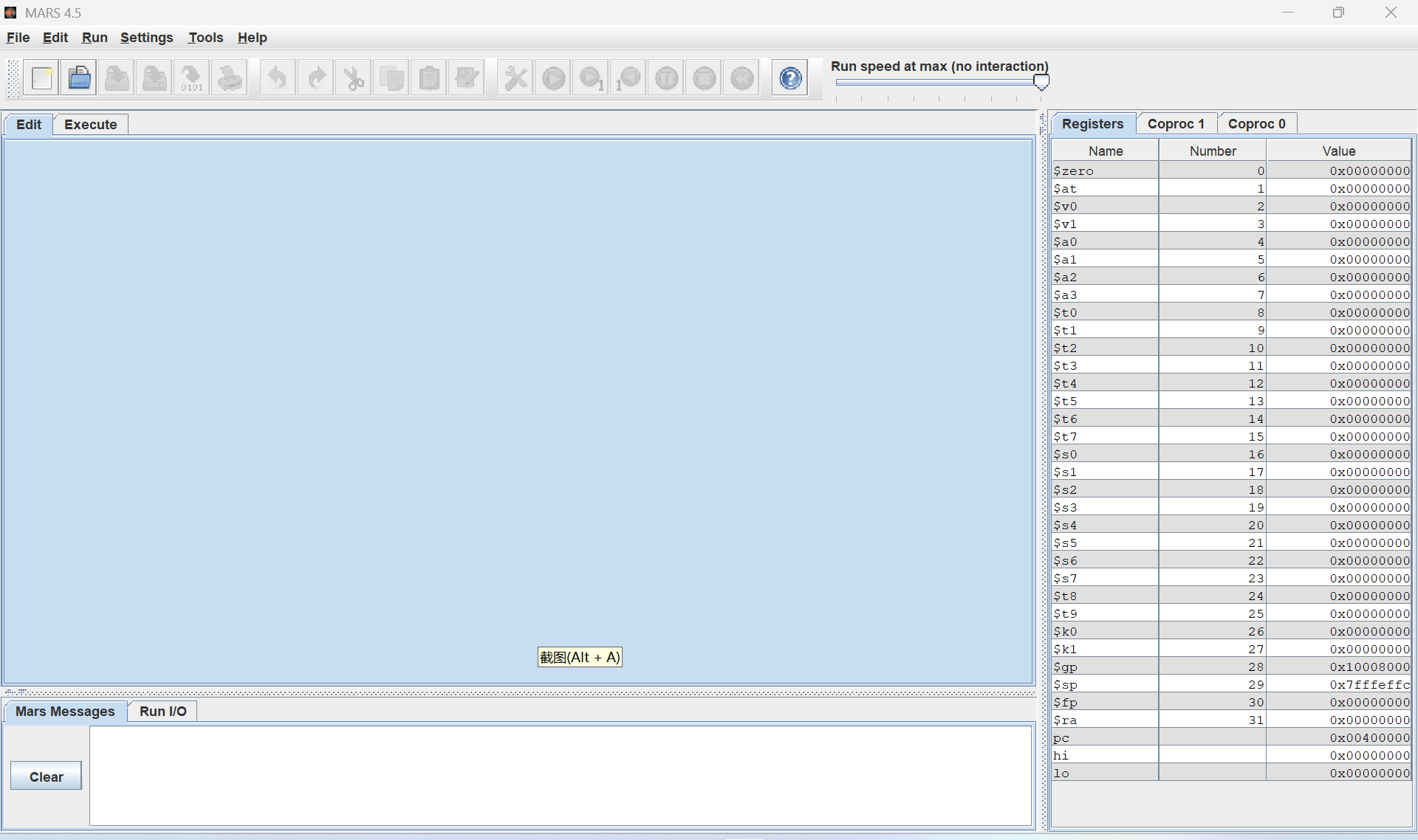Open the Tools menu
Screen dimensions: 1418x840
(x=205, y=38)
